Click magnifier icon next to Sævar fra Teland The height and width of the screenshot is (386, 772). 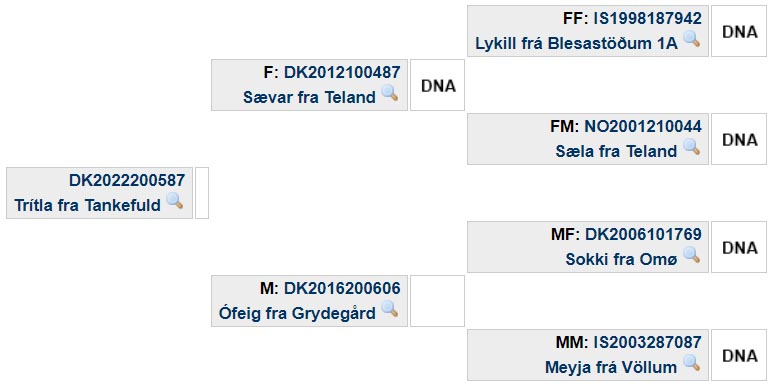pyautogui.click(x=390, y=93)
